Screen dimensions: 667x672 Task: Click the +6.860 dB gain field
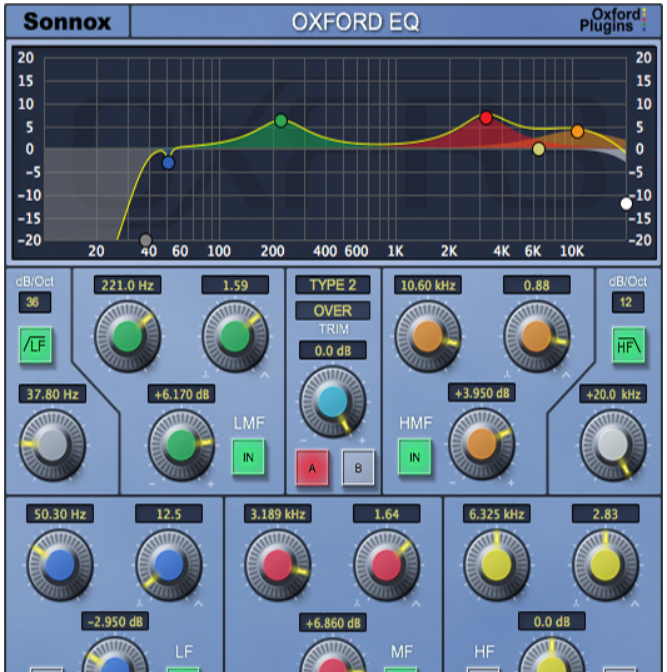(333, 623)
